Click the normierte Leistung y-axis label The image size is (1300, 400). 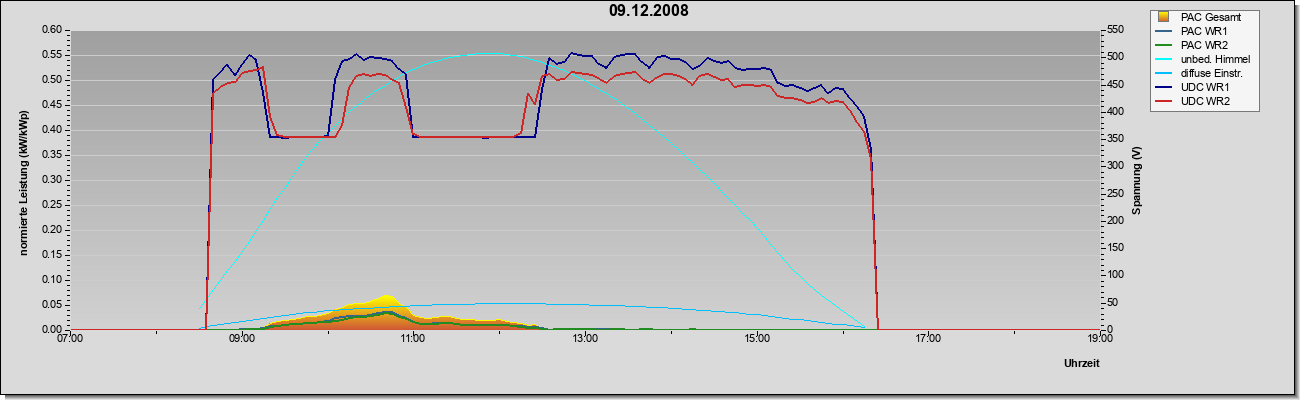(22, 180)
